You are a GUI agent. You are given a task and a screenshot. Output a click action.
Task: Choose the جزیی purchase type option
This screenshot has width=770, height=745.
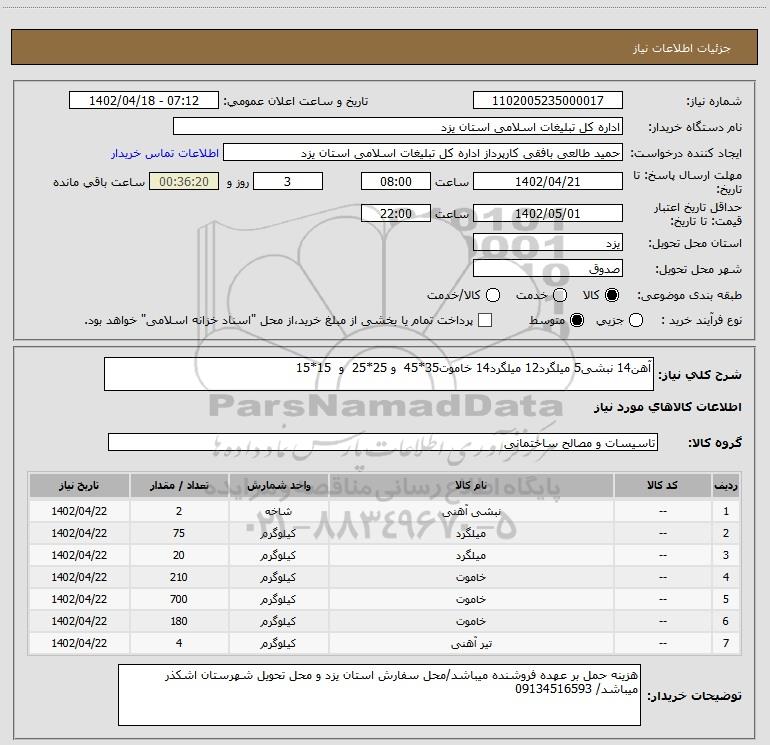[636, 320]
